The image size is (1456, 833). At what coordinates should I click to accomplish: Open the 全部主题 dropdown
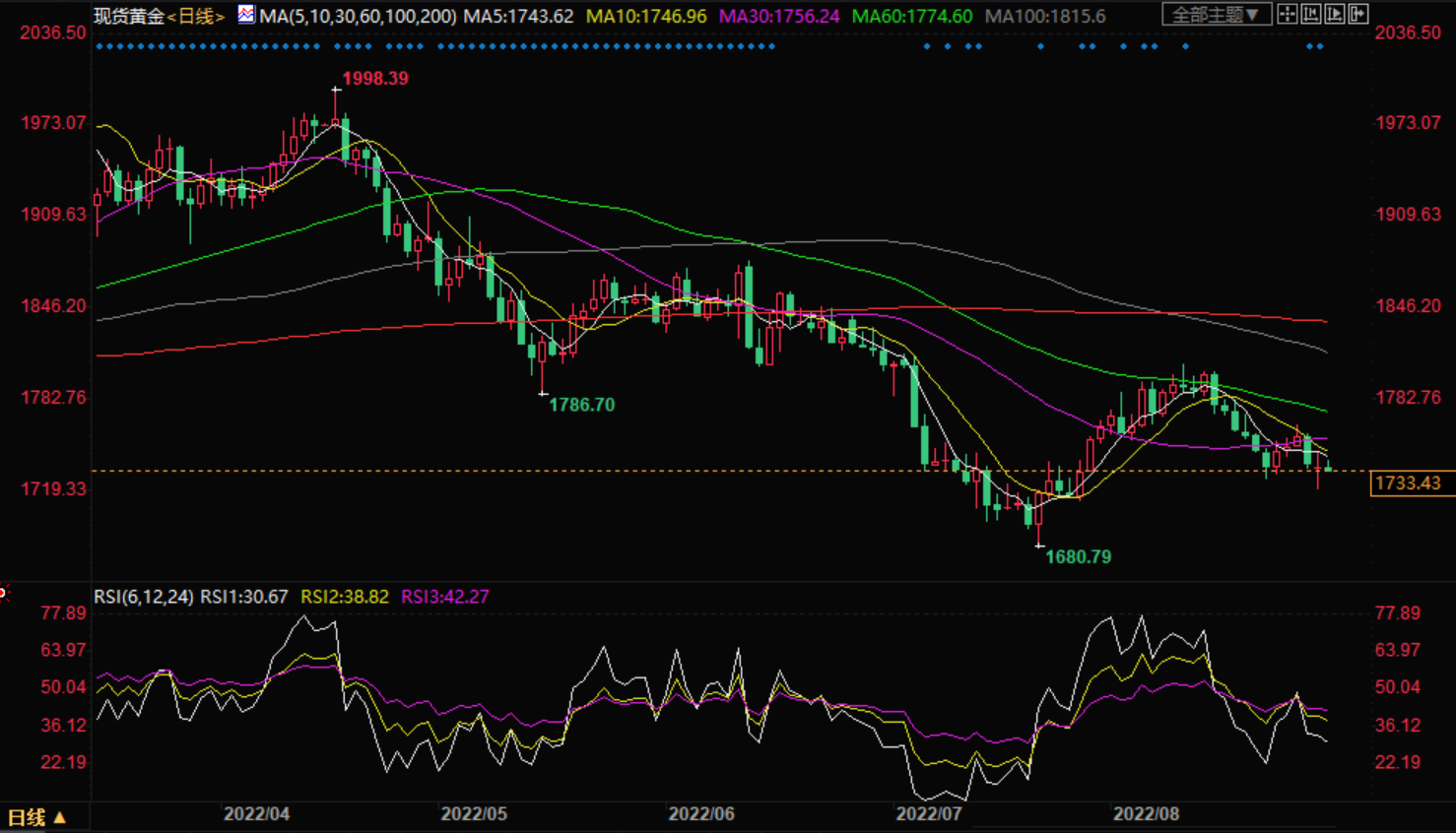[1215, 15]
